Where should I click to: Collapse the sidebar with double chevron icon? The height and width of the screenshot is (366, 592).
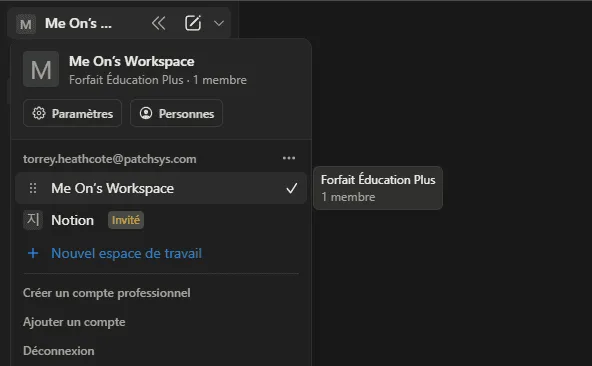pos(159,23)
